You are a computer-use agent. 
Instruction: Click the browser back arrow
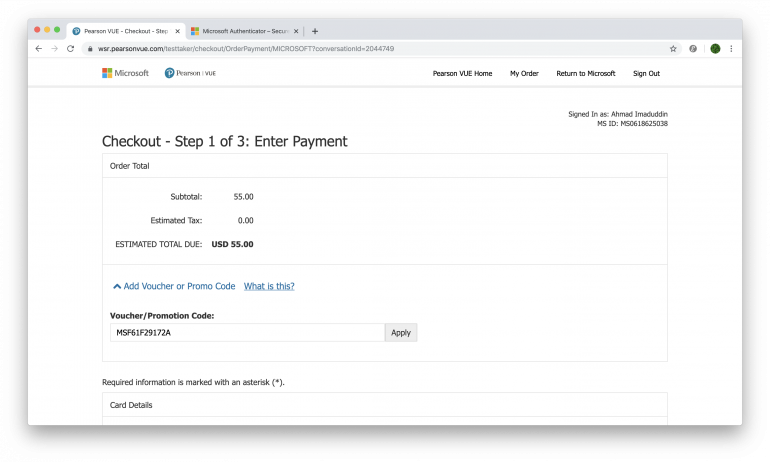click(38, 49)
